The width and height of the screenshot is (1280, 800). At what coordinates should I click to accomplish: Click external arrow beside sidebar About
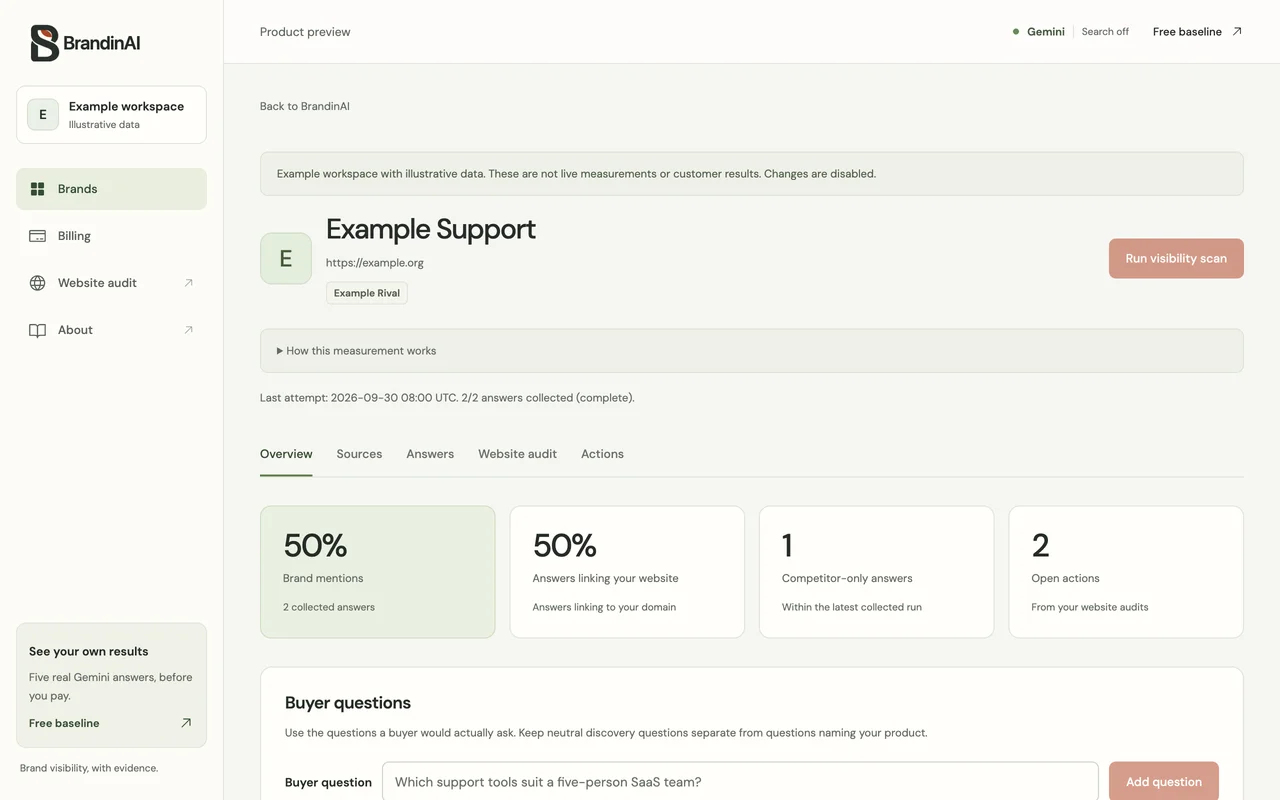pos(188,330)
